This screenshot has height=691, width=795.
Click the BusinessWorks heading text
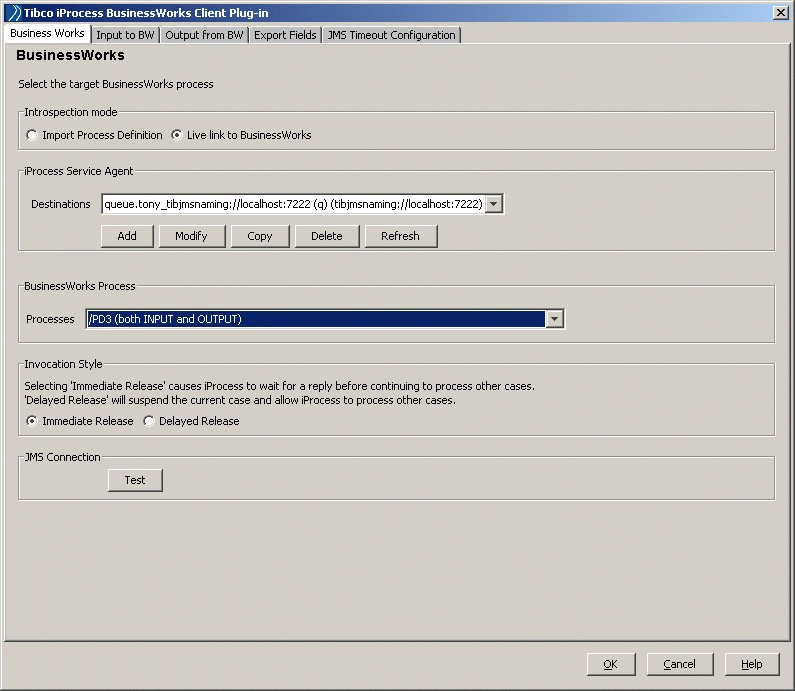(x=70, y=55)
